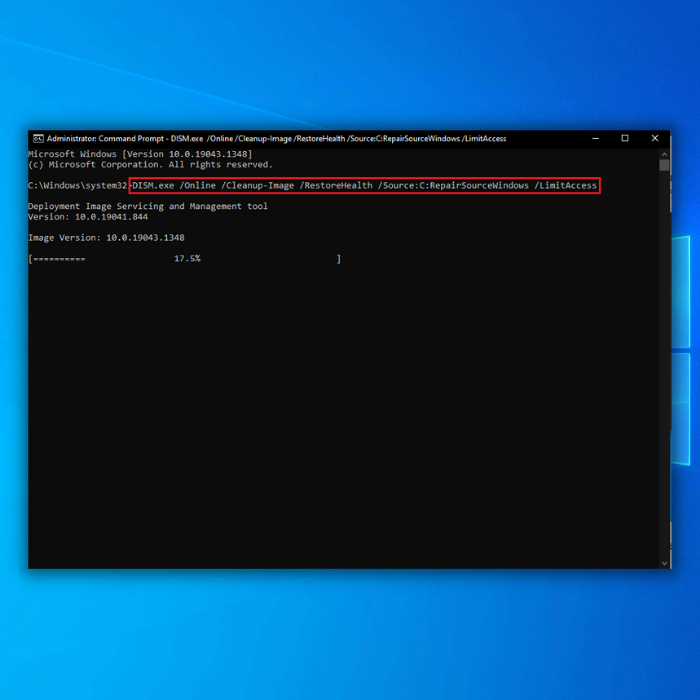
Task: Click the Microsoft Windows version line
Action: click(x=139, y=154)
